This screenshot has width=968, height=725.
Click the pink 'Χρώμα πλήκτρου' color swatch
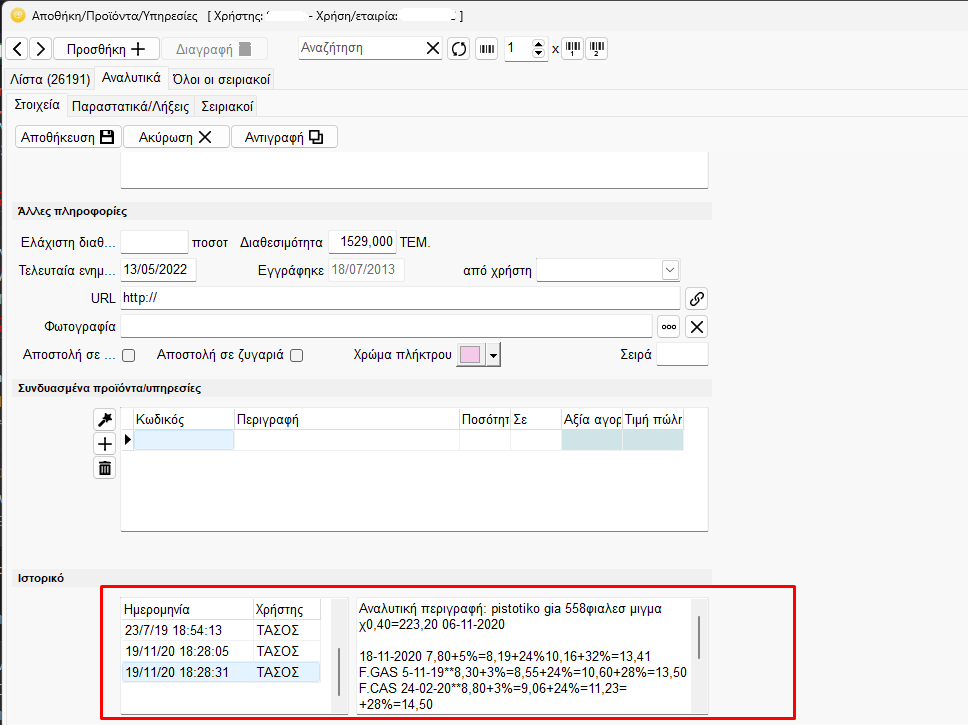point(470,355)
